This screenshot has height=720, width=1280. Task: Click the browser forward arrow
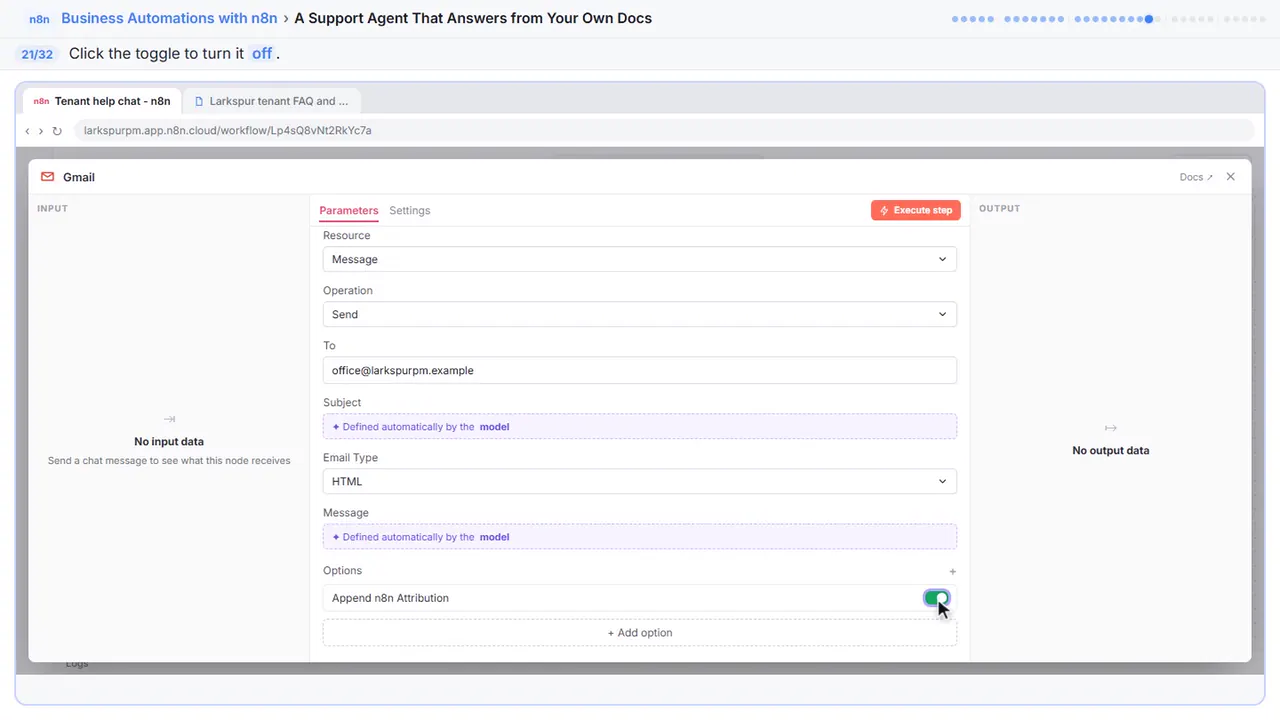pyautogui.click(x=41, y=131)
